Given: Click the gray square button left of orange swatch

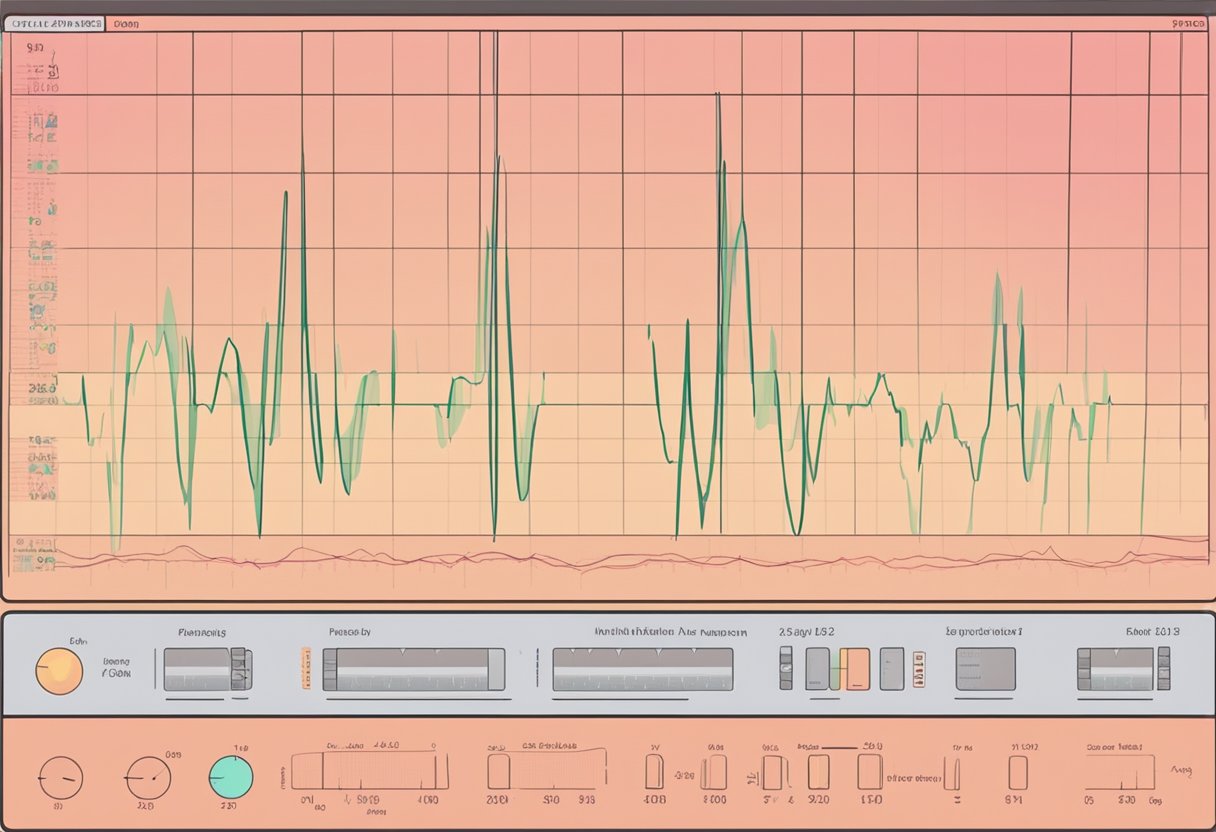Looking at the screenshot, I should point(817,669).
